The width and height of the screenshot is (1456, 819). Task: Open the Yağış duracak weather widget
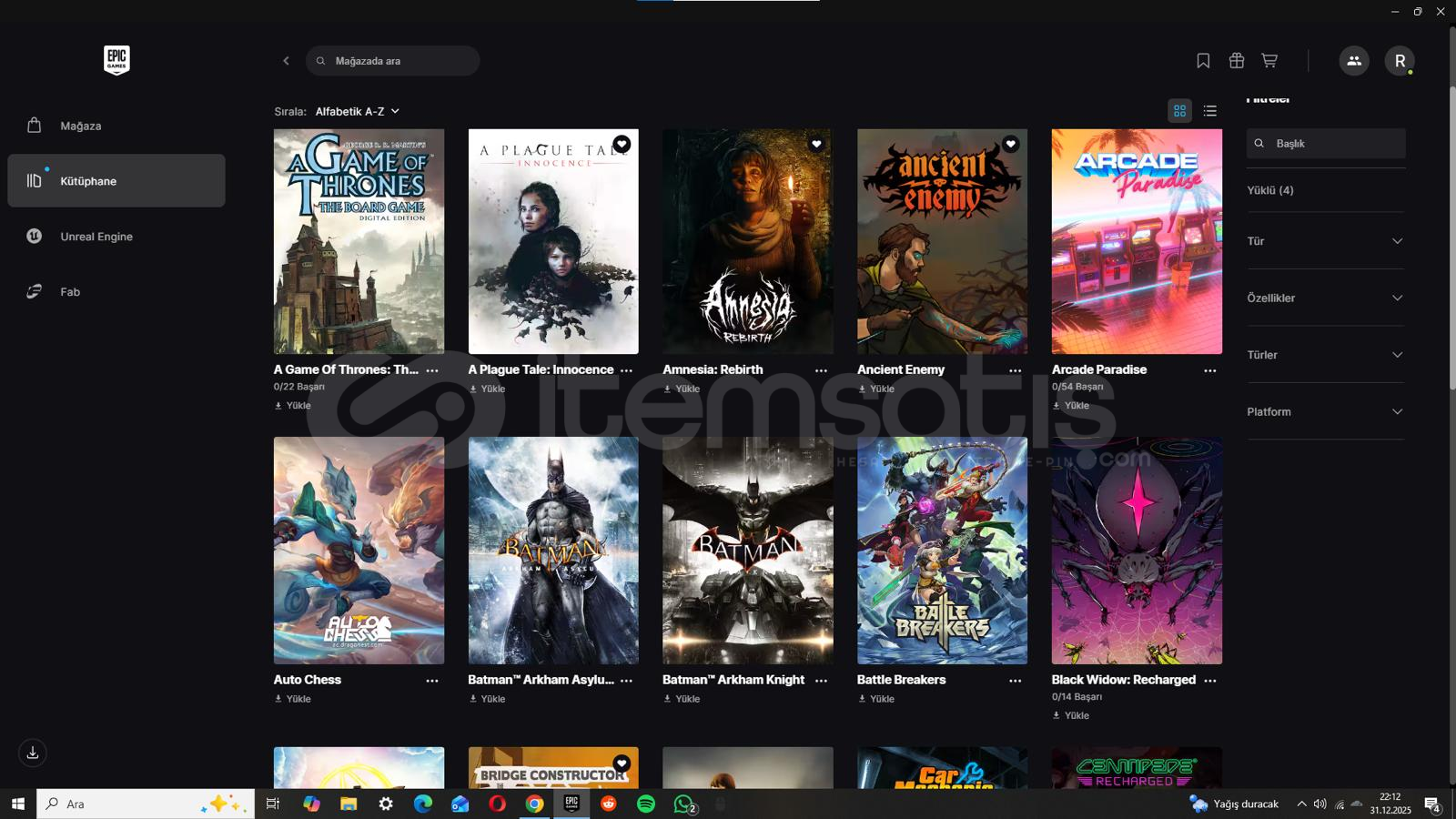[1234, 804]
